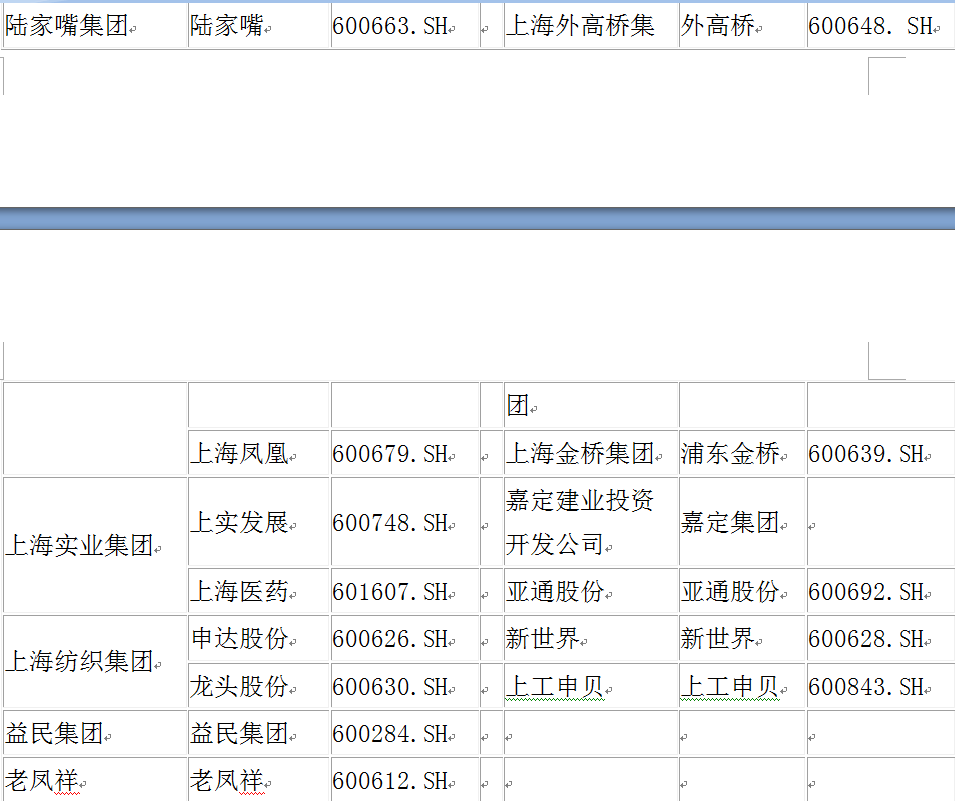Click the 嘉定集团 cell
Screen dimensions: 955x801
click(742, 522)
